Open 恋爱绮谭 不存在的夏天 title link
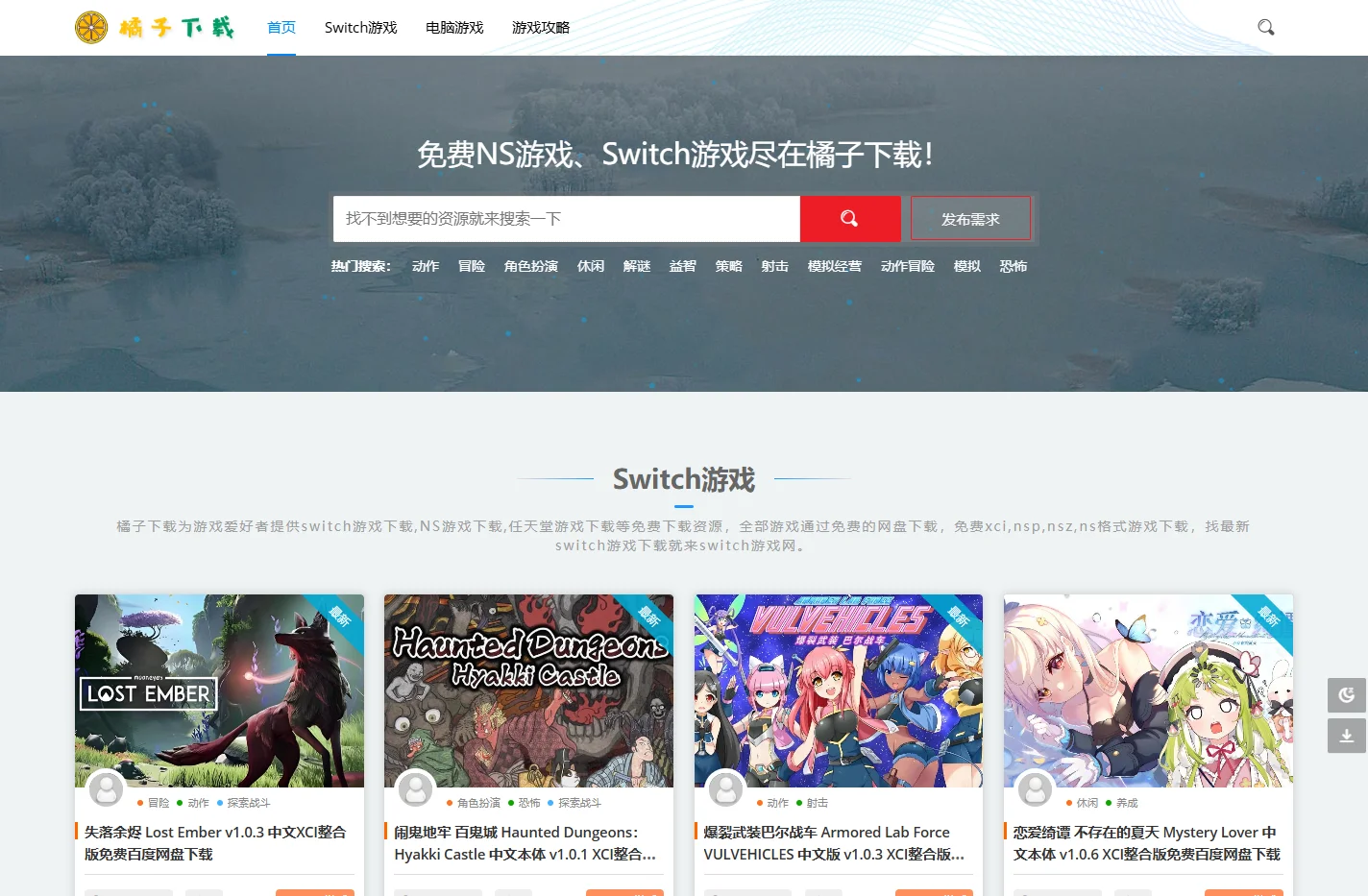1368x896 pixels. click(x=1146, y=843)
